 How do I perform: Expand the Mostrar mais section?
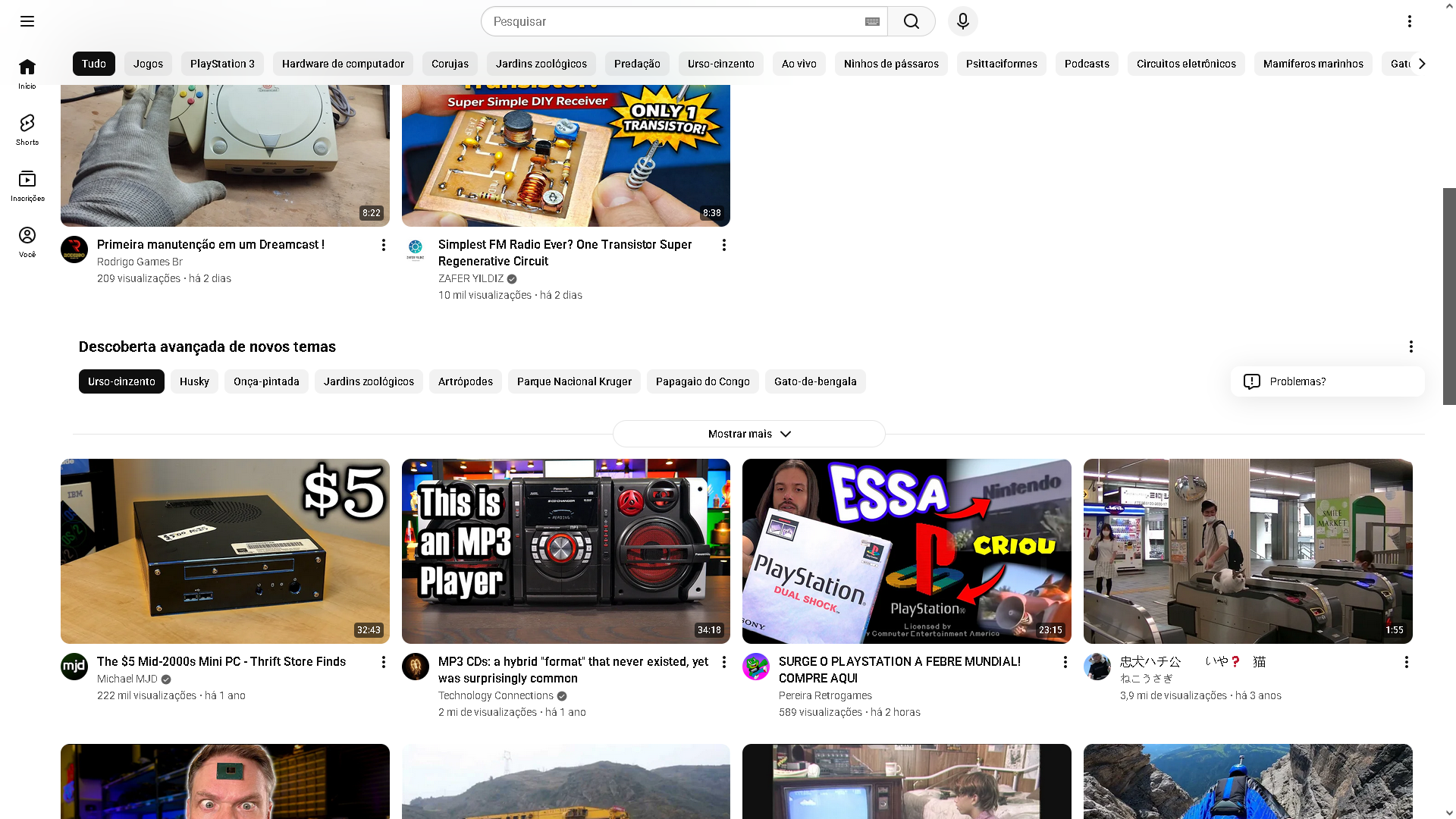pos(748,434)
